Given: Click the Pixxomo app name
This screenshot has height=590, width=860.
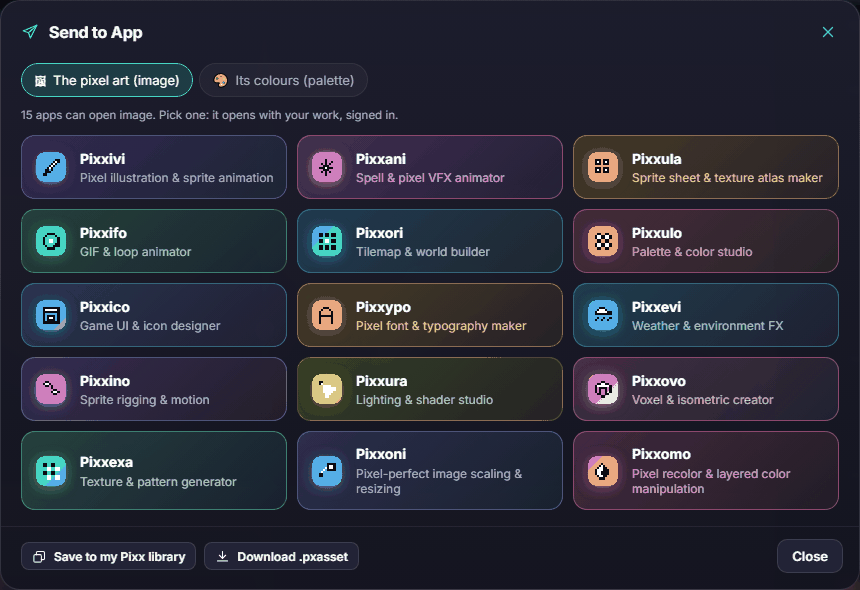Looking at the screenshot, I should click(661, 454).
